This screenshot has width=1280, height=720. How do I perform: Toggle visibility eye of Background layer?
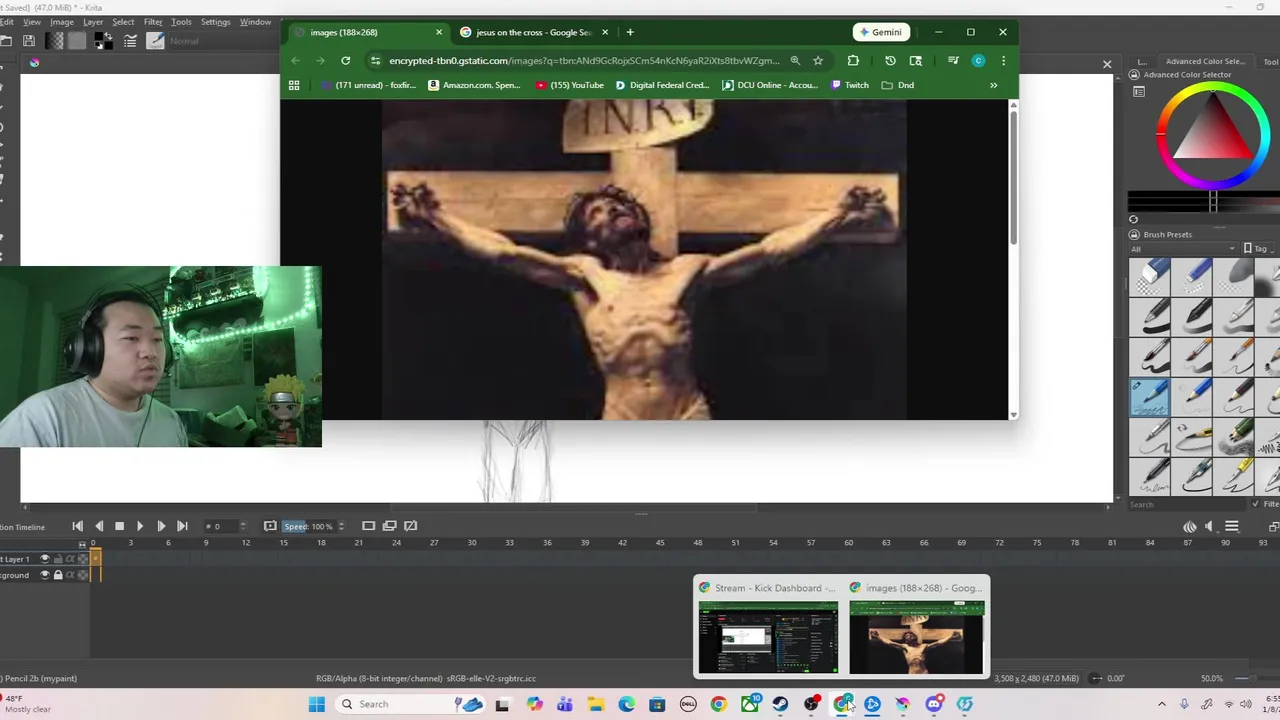tap(44, 575)
